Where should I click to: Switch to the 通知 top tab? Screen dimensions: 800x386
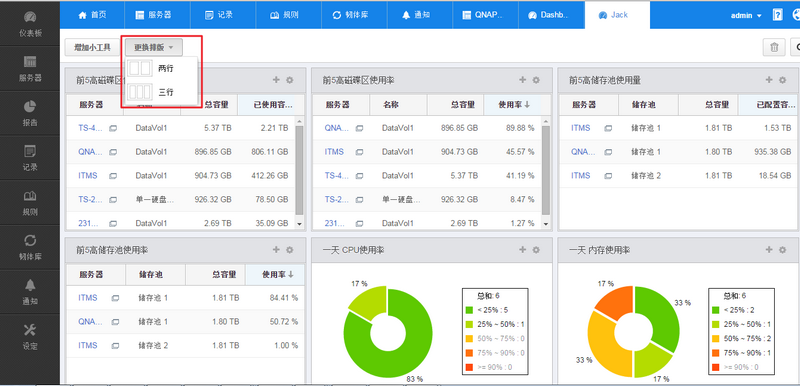[x=420, y=15]
